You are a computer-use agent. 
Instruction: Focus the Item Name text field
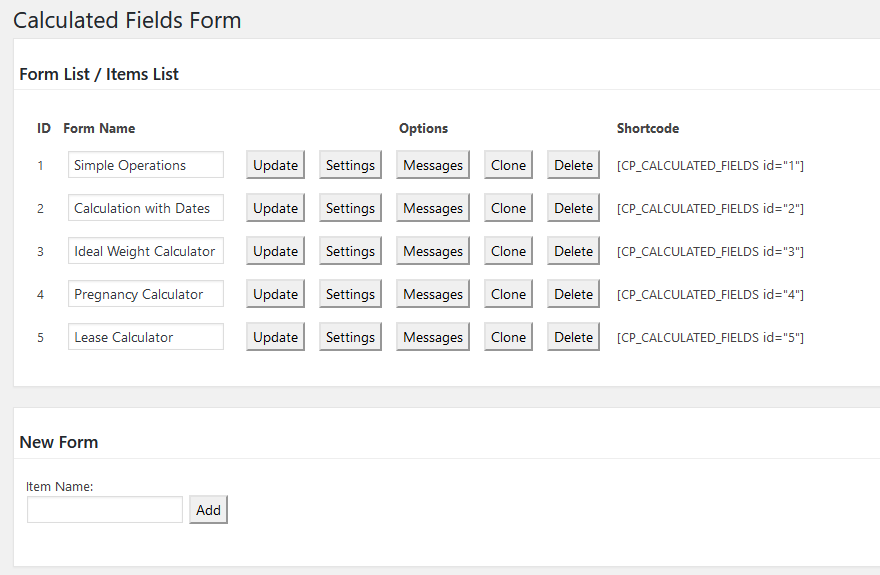point(105,510)
